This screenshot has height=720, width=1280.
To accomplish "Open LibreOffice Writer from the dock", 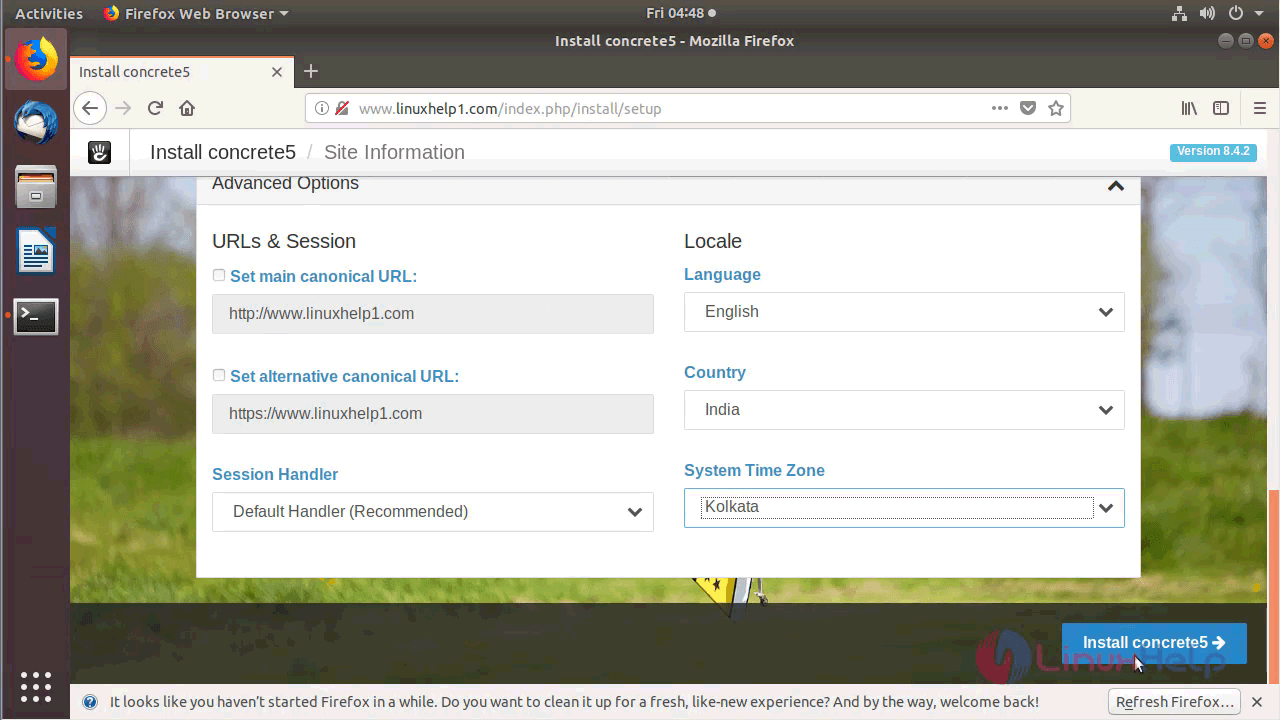I will coord(37,251).
